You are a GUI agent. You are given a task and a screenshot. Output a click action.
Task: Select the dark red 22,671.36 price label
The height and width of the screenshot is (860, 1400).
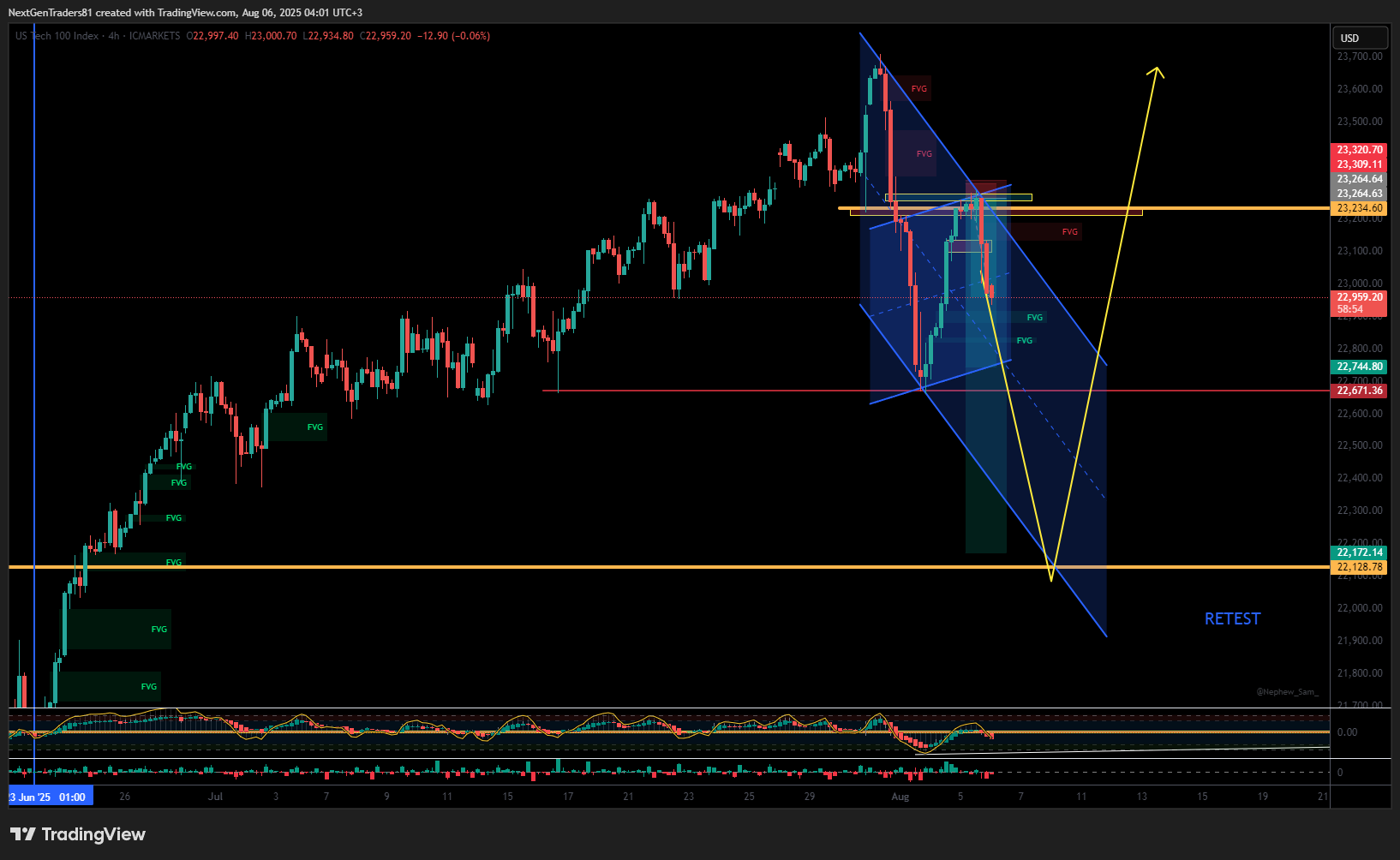click(1359, 391)
